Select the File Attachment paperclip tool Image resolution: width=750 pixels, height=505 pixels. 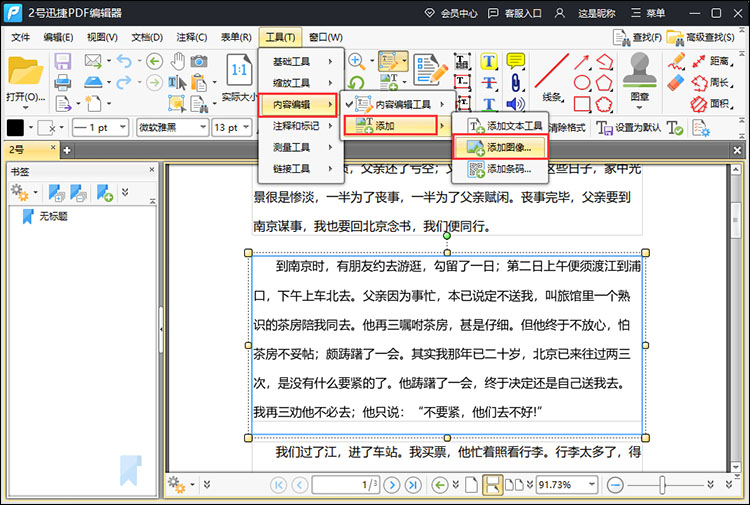click(x=516, y=83)
